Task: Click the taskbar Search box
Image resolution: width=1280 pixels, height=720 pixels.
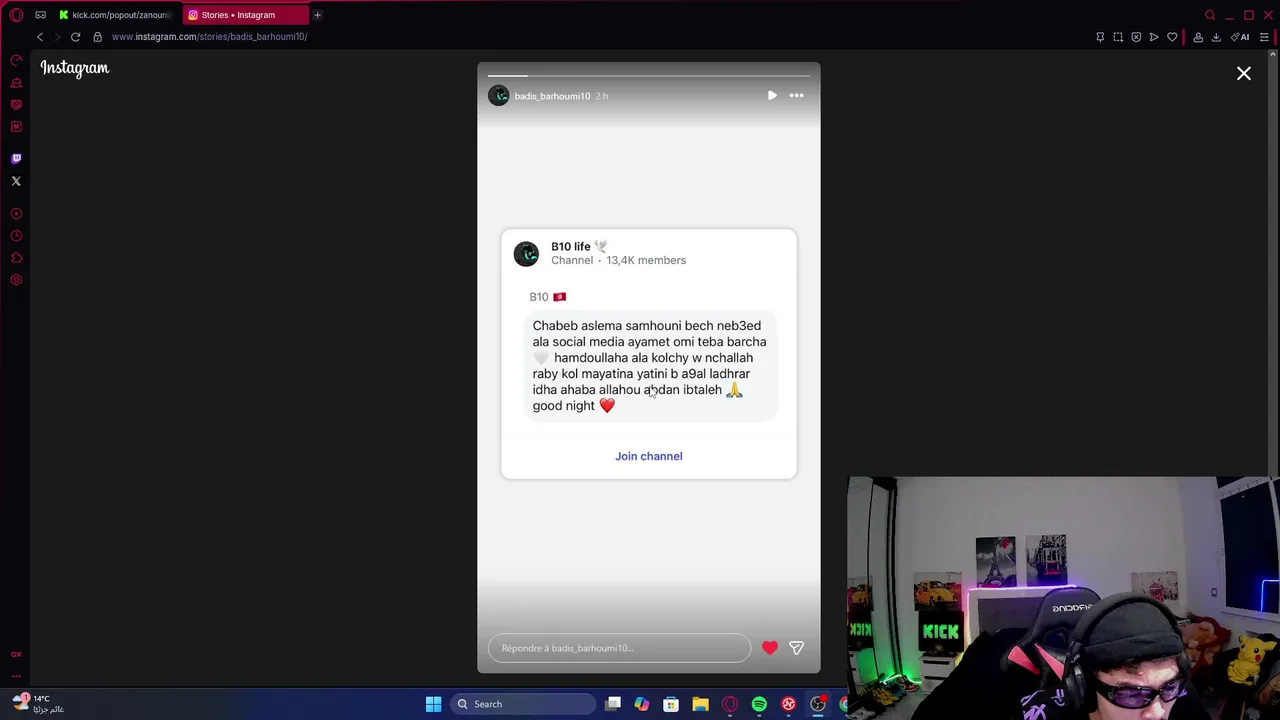Action: [x=523, y=704]
